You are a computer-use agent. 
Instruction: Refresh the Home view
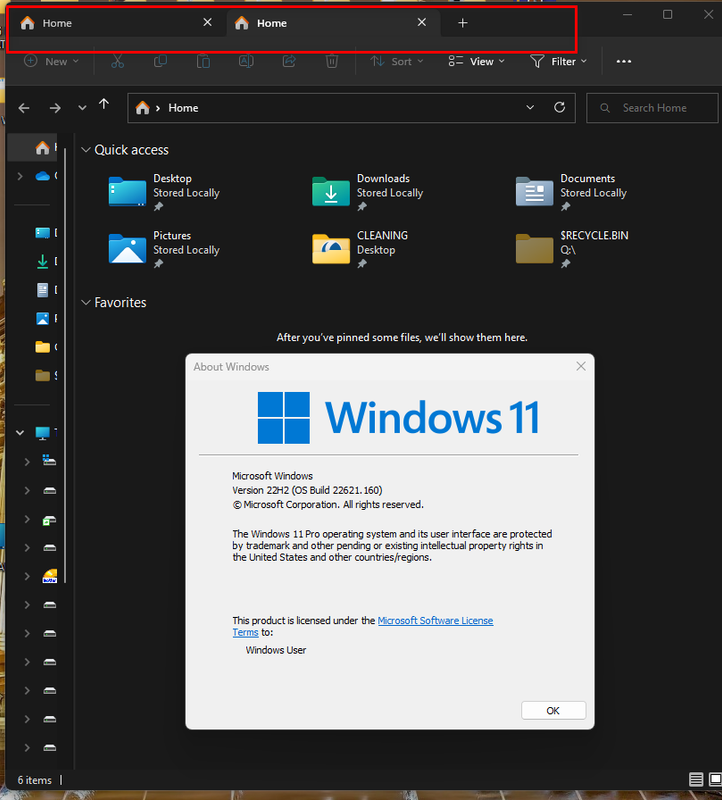tap(559, 107)
